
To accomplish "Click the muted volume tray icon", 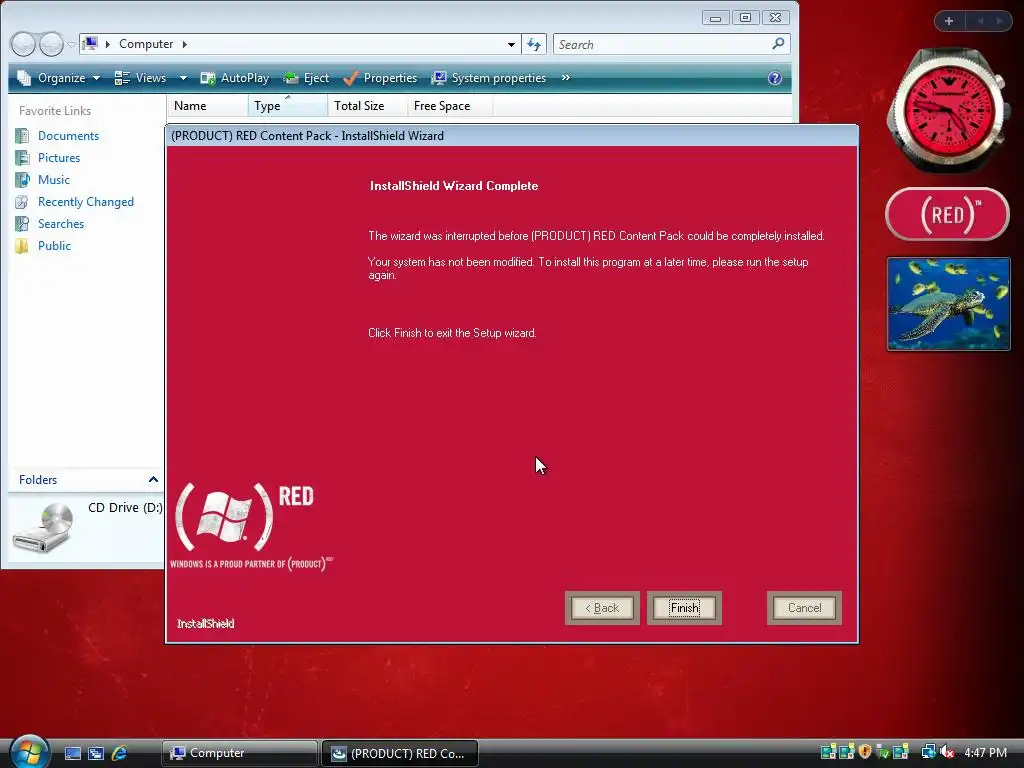I will tap(947, 752).
